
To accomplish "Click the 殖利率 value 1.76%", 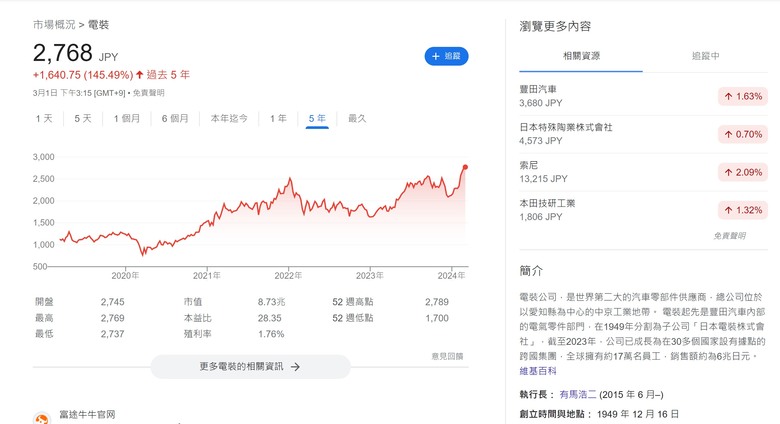I will pos(271,334).
